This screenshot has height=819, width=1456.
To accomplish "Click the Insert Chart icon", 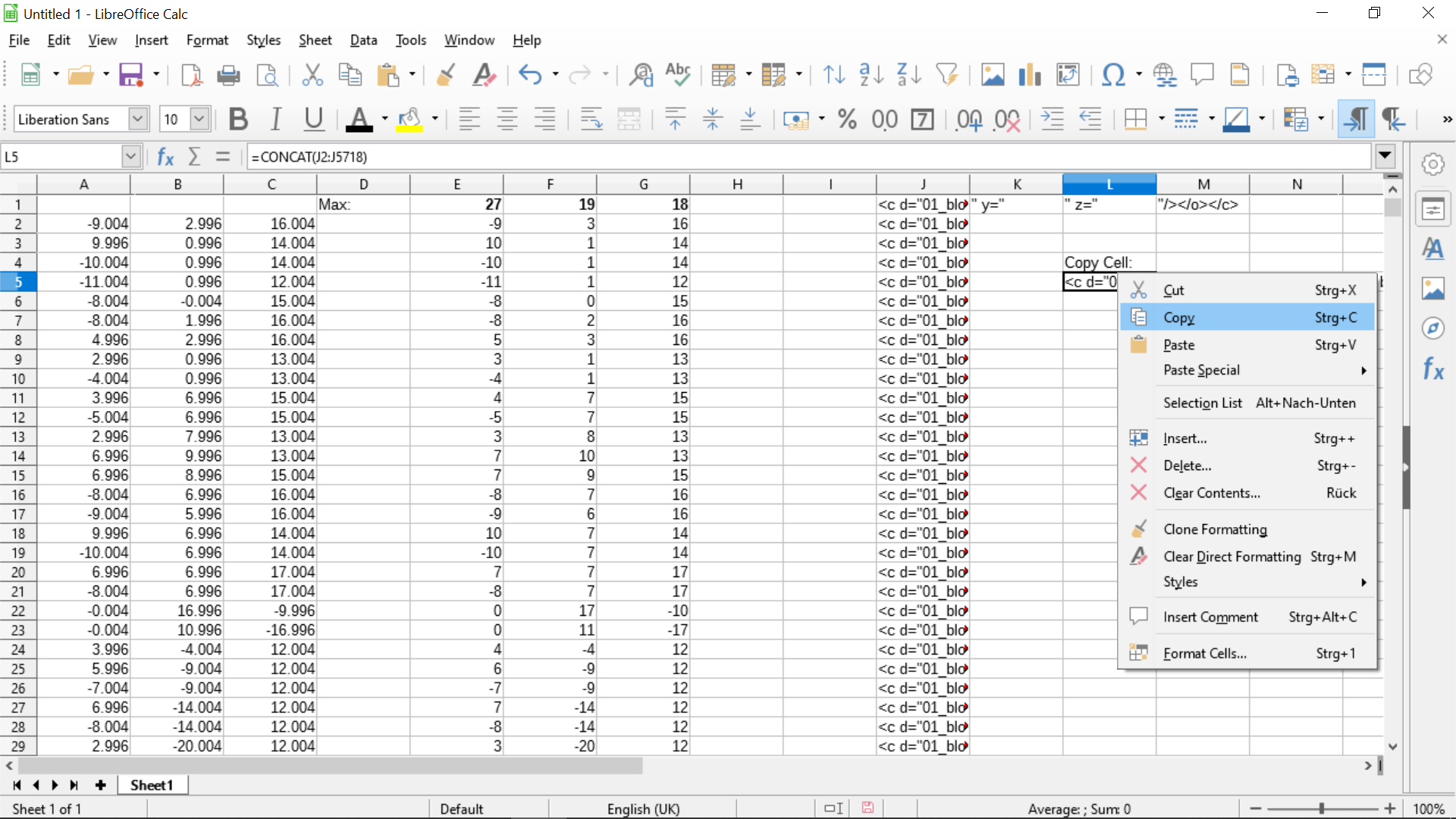I will coord(1030,74).
